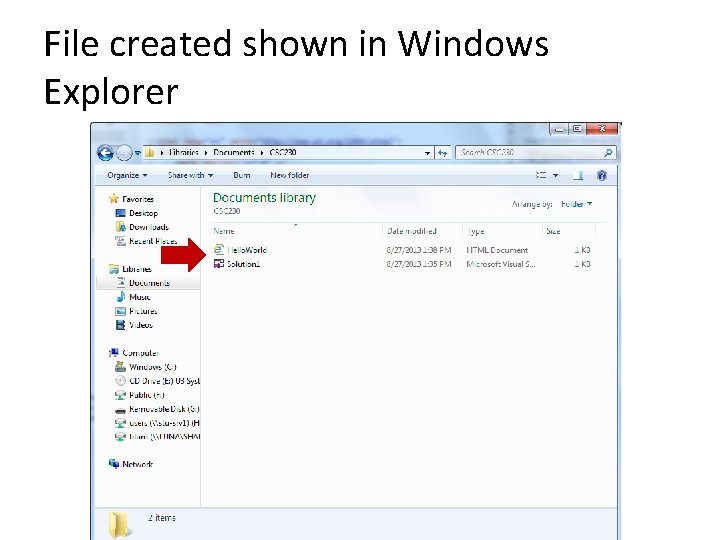Open Help with the question mark icon
The width and height of the screenshot is (720, 540).
point(602,175)
